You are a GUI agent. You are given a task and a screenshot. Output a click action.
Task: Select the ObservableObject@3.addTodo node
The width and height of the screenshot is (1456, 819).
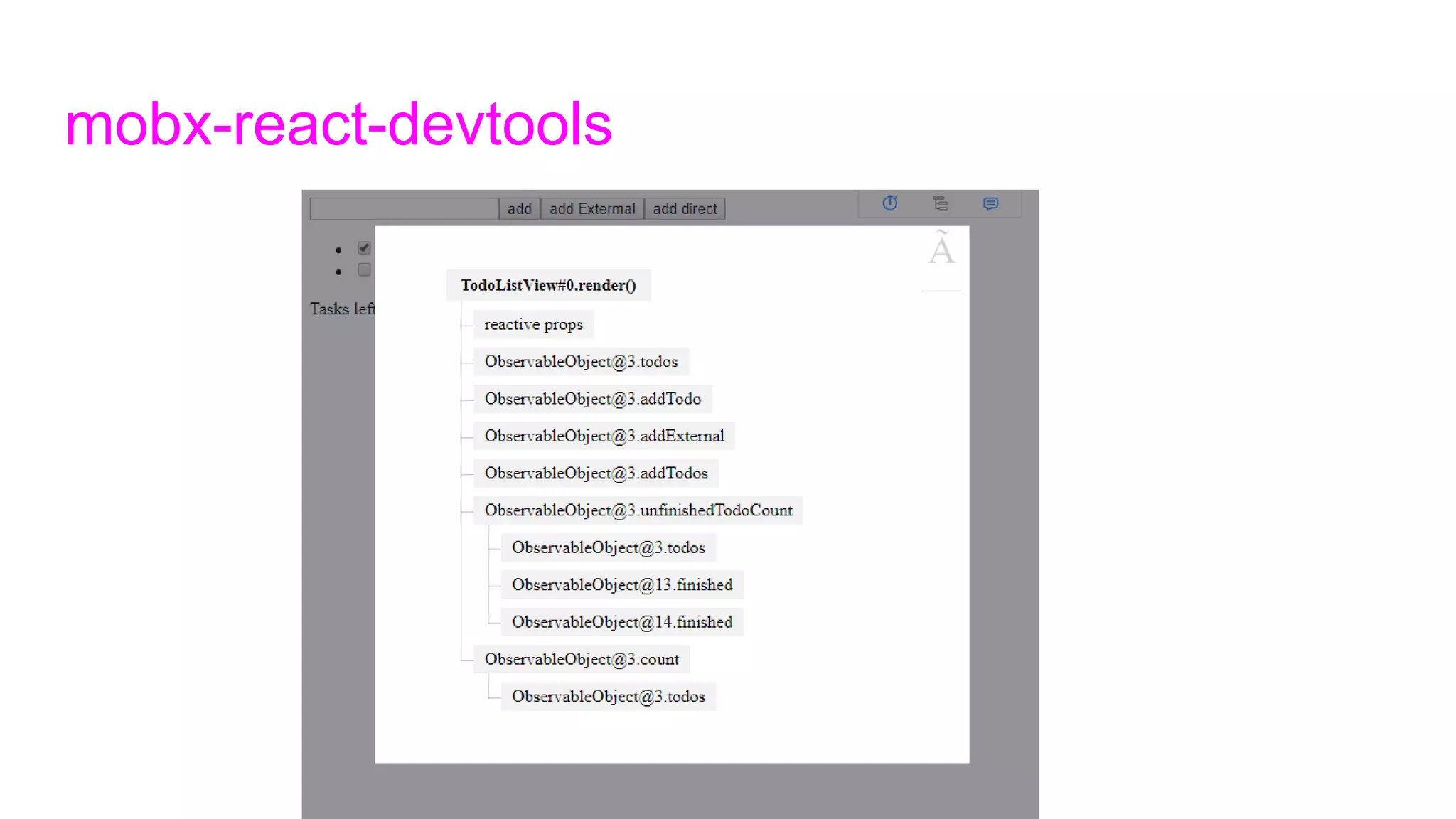coord(592,399)
